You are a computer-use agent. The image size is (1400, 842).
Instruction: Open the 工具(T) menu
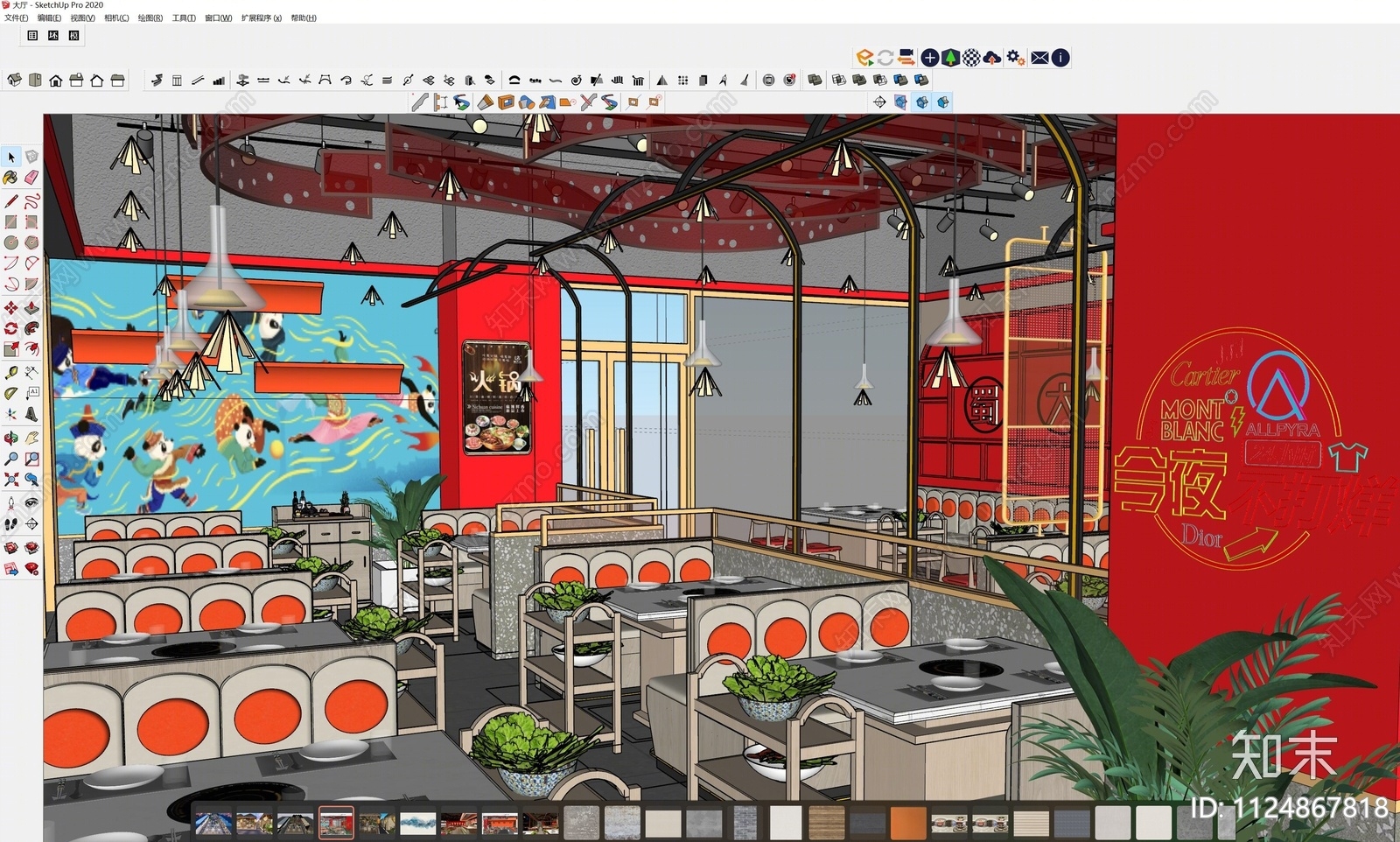[x=184, y=18]
